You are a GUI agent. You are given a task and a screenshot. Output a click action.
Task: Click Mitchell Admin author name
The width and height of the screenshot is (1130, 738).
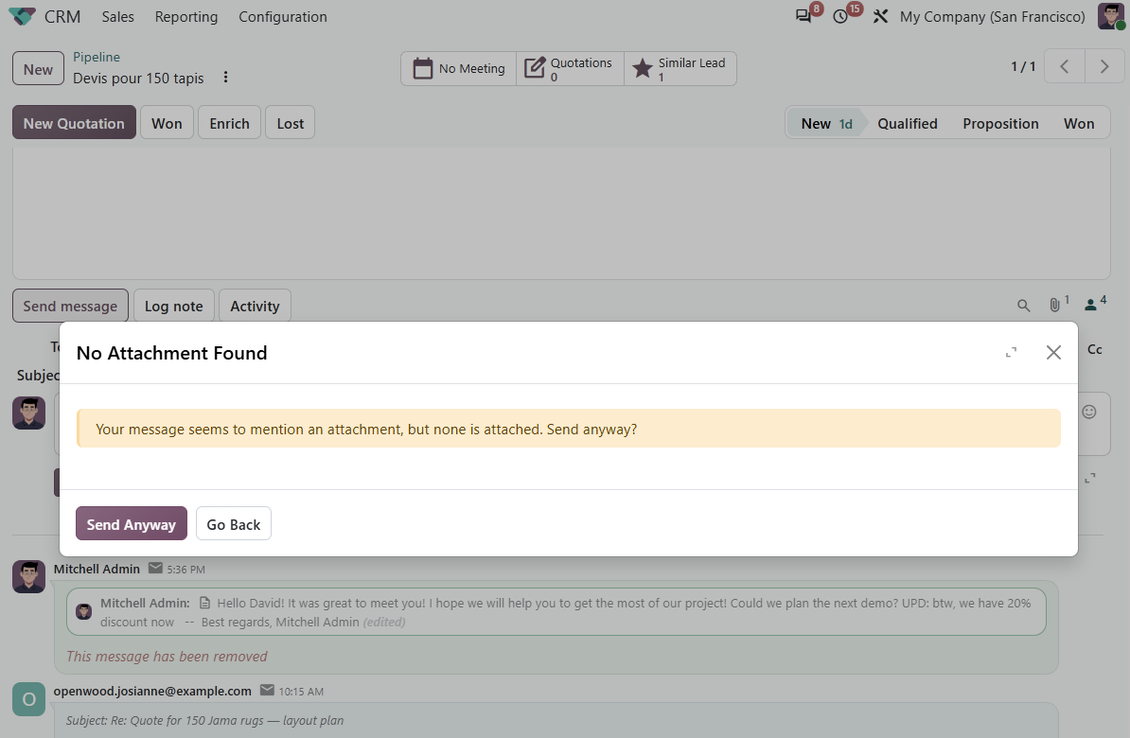pyautogui.click(x=97, y=569)
